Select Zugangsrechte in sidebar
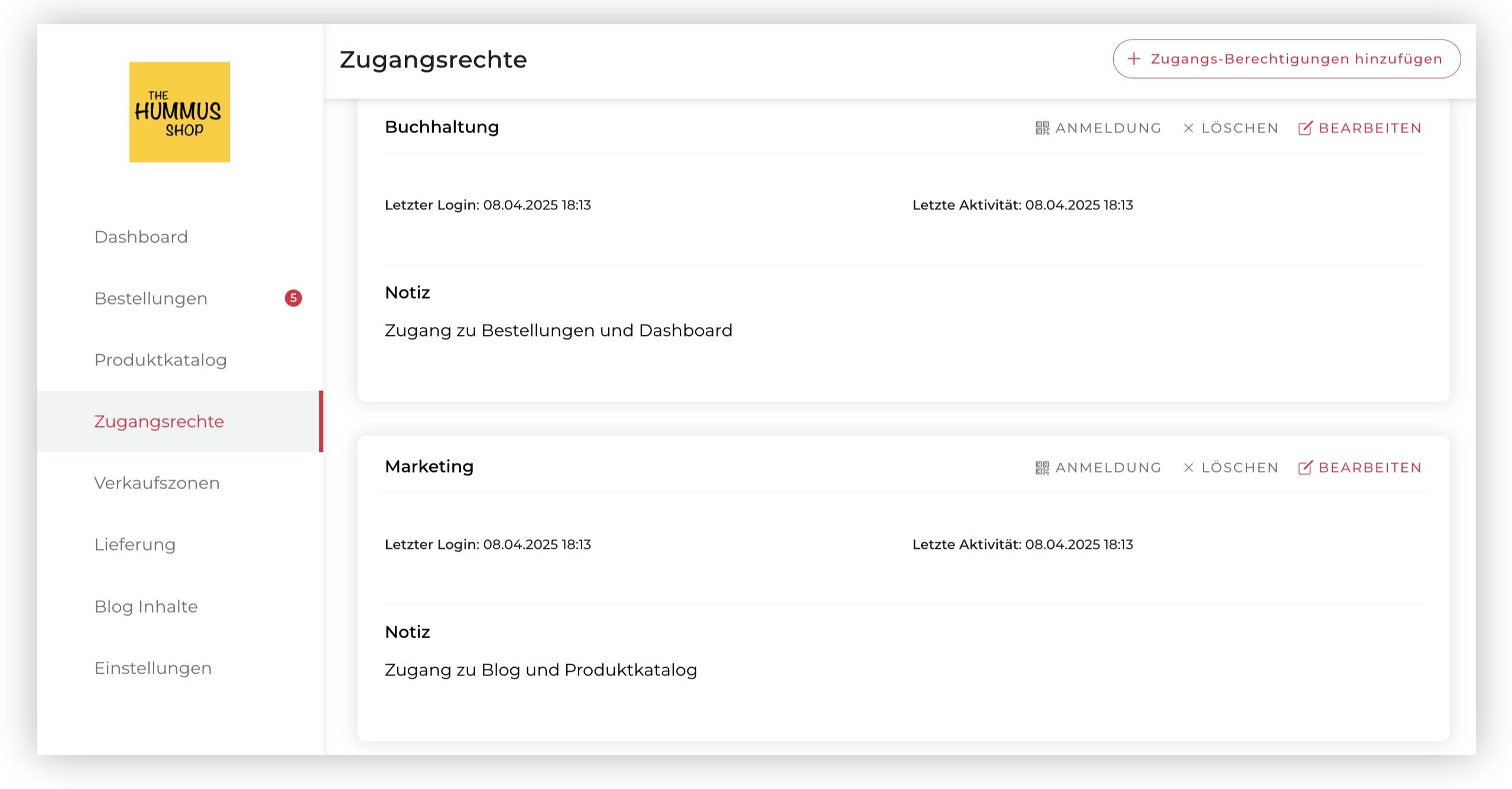Image resolution: width=1512 pixels, height=789 pixels. (159, 422)
